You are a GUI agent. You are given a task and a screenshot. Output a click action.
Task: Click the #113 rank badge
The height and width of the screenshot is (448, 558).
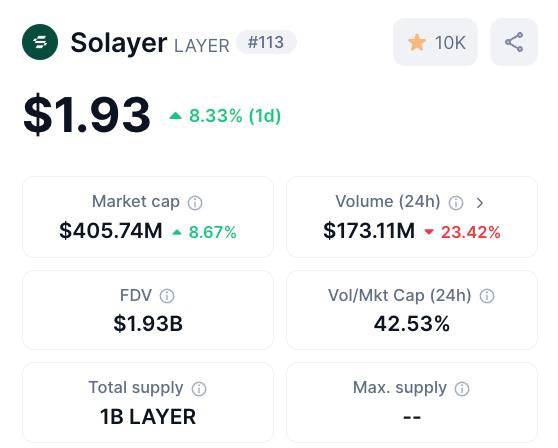coord(266,42)
